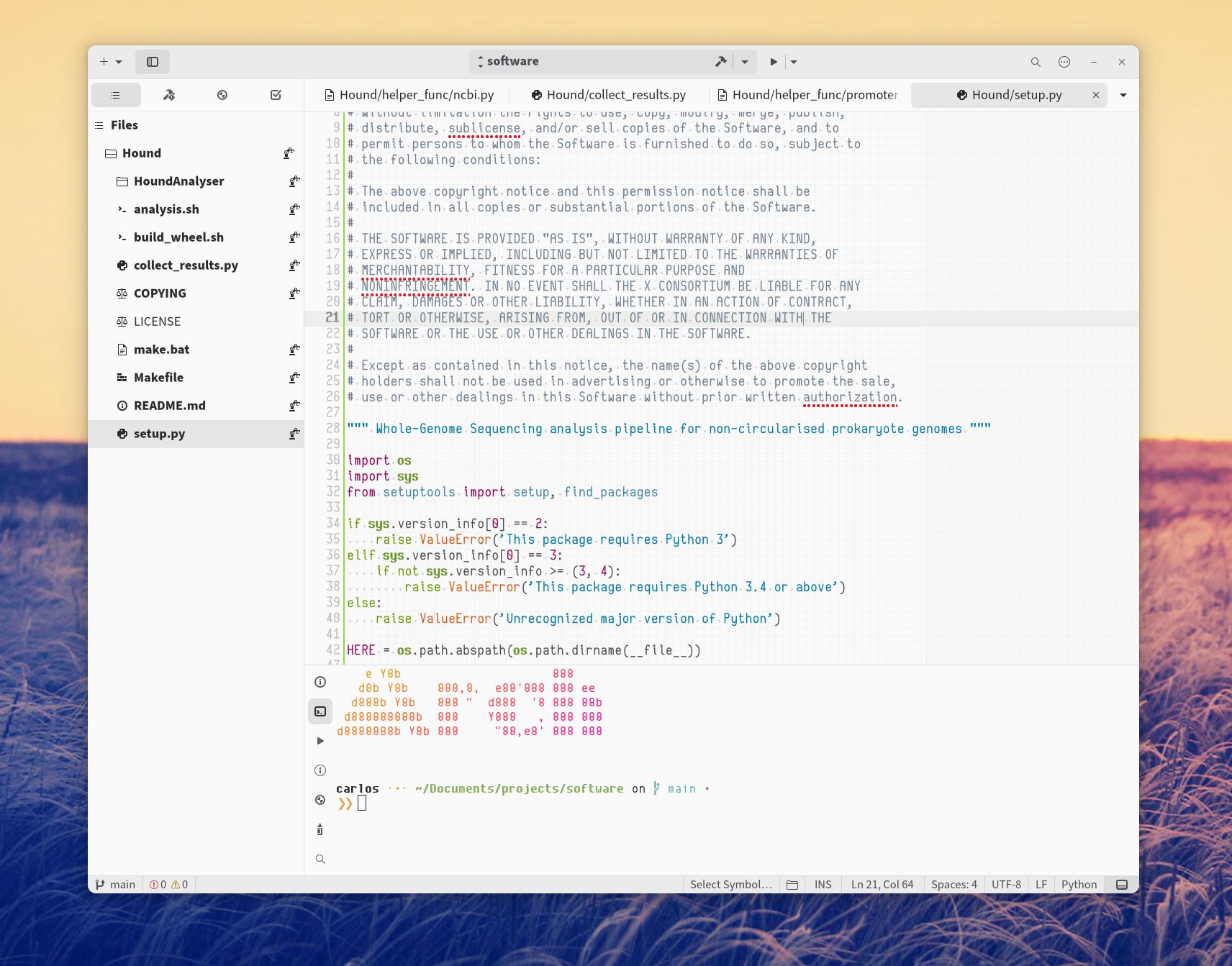Close the Hound/setup.py tab

(1096, 95)
